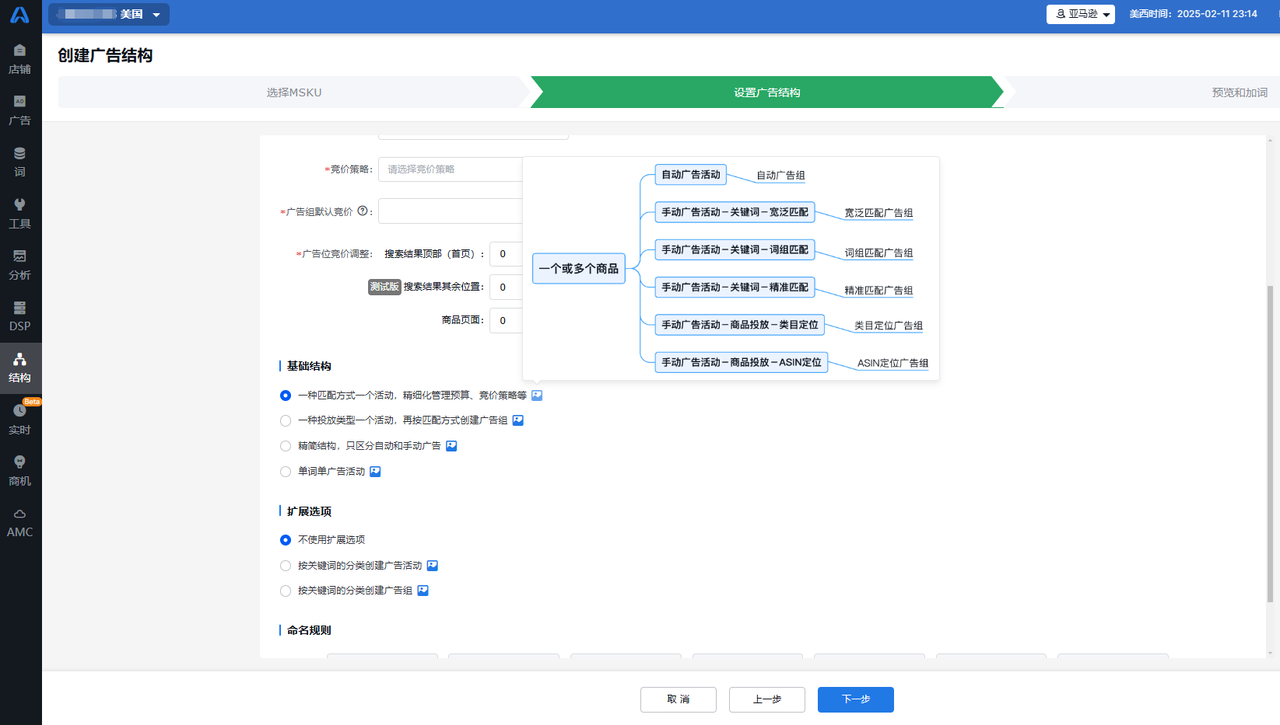Open the 美国 store/country dropdown
1280x725 pixels.
click(108, 14)
